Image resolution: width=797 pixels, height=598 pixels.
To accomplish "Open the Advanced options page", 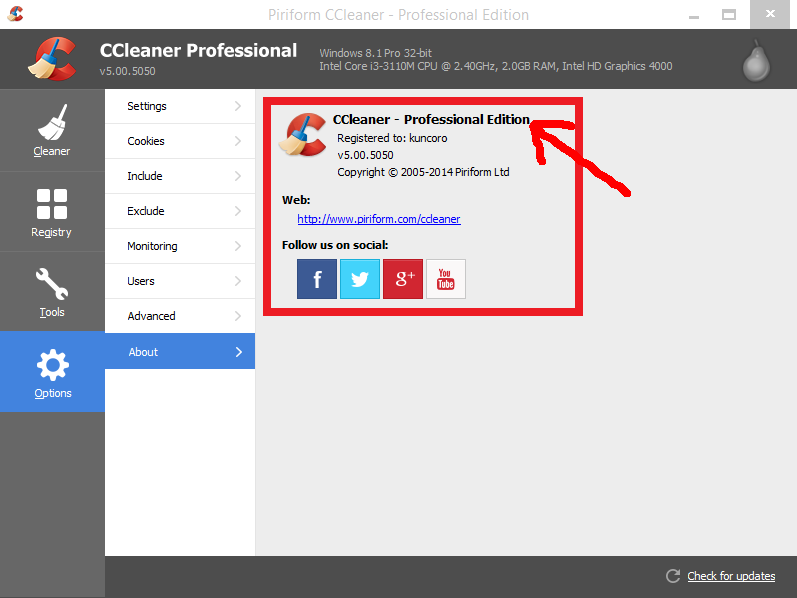I will tap(180, 316).
